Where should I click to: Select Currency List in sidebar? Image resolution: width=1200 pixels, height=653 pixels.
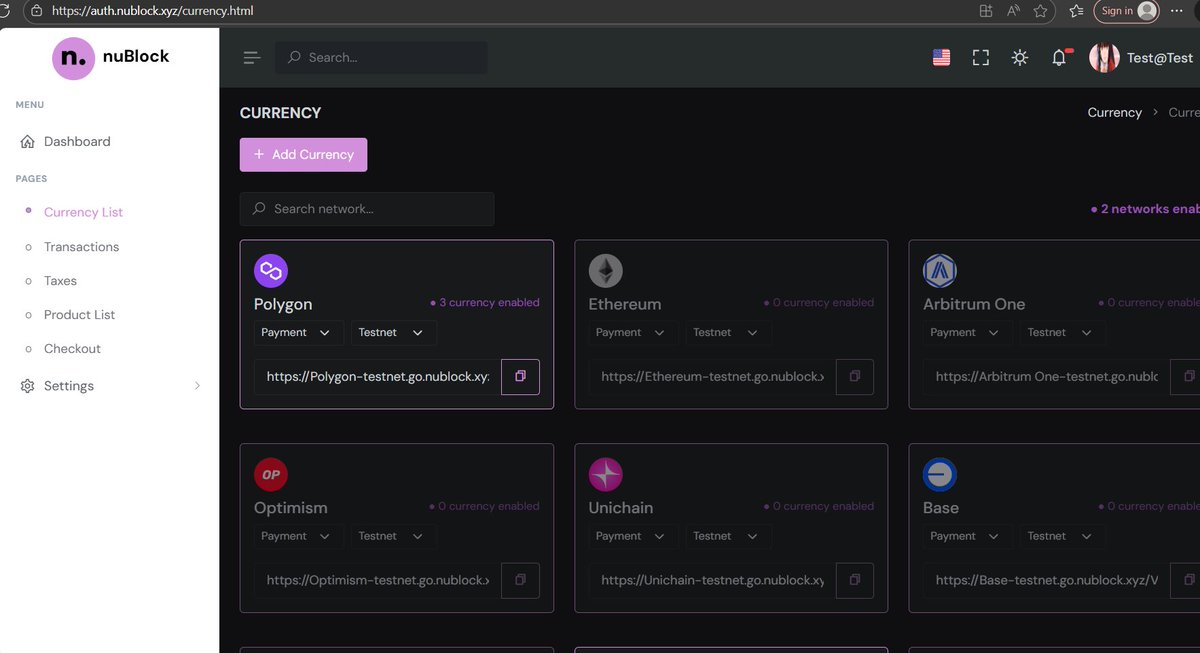(83, 212)
